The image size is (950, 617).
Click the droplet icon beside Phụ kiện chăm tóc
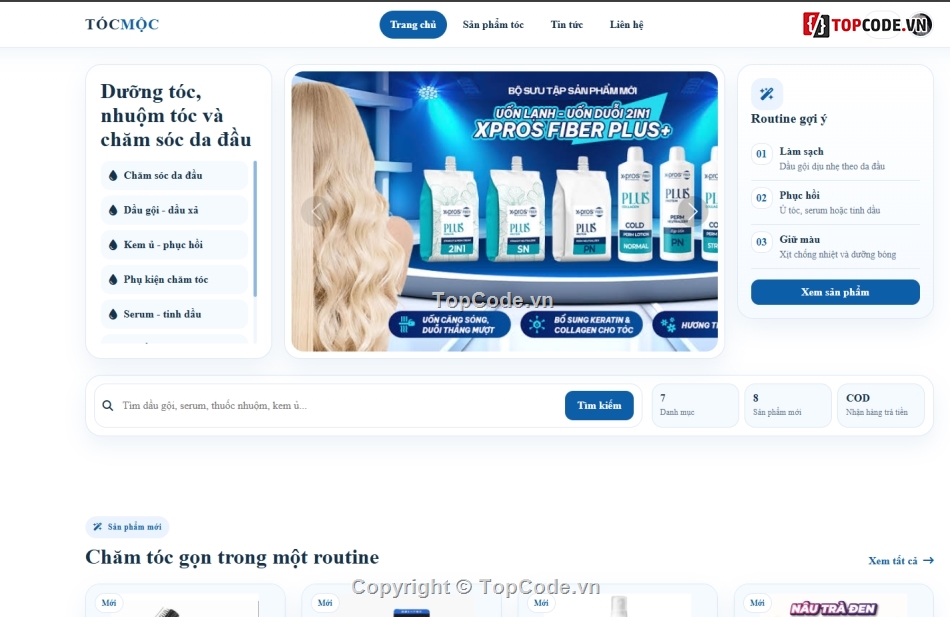click(113, 279)
